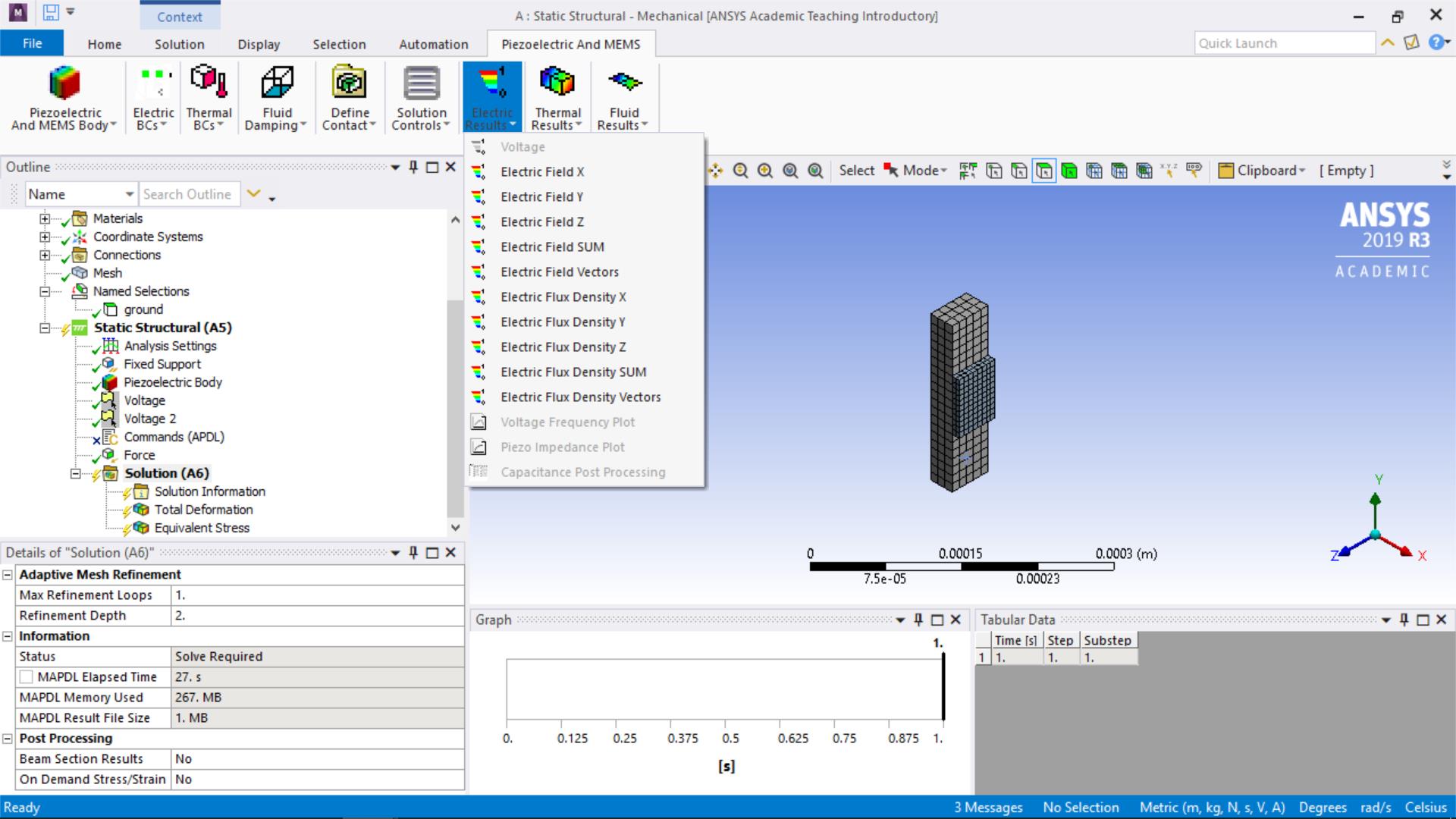Open the Mode selection dropdown

[916, 171]
